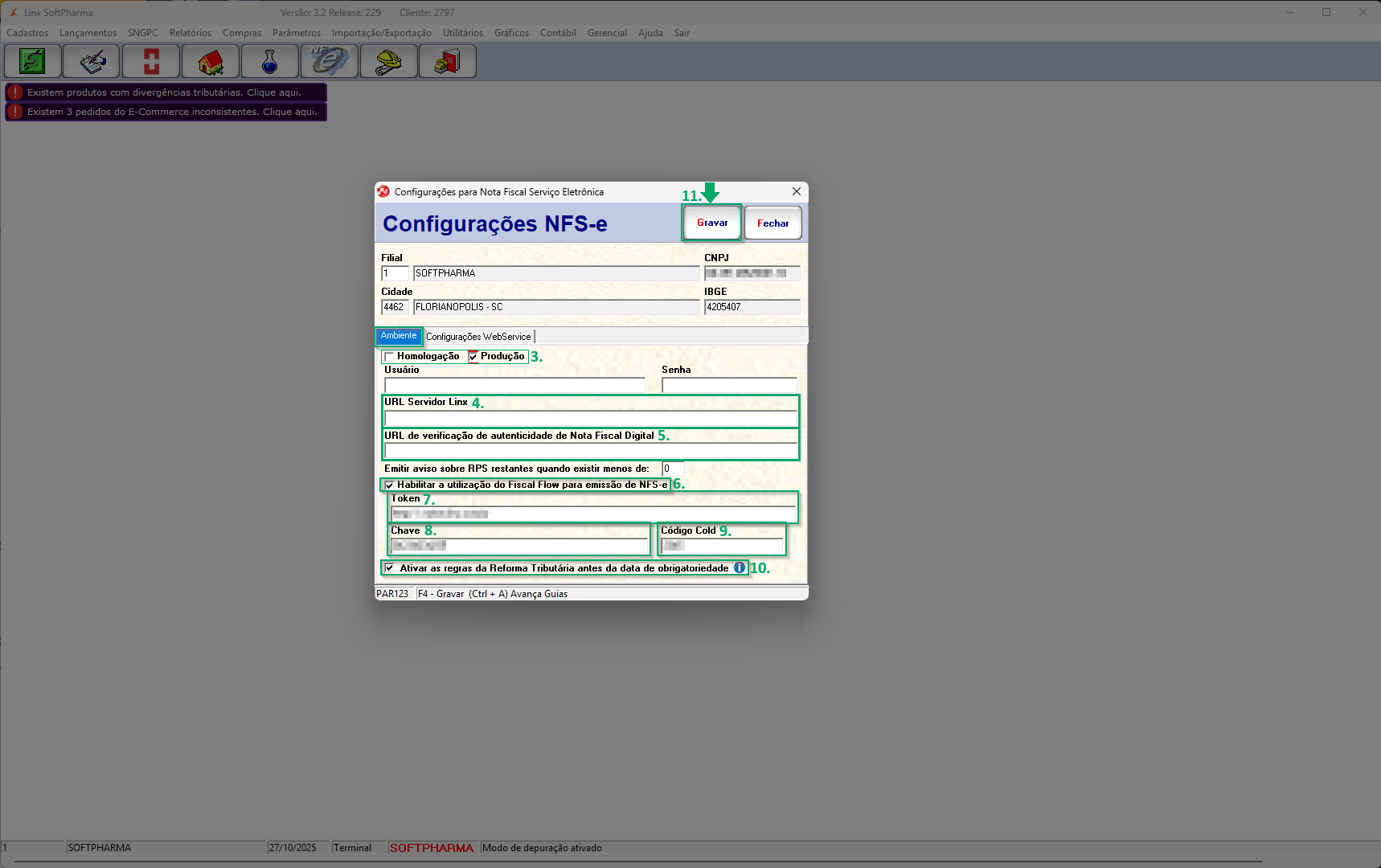Open the Cadastros menu
The image size is (1381, 868).
pos(27,33)
